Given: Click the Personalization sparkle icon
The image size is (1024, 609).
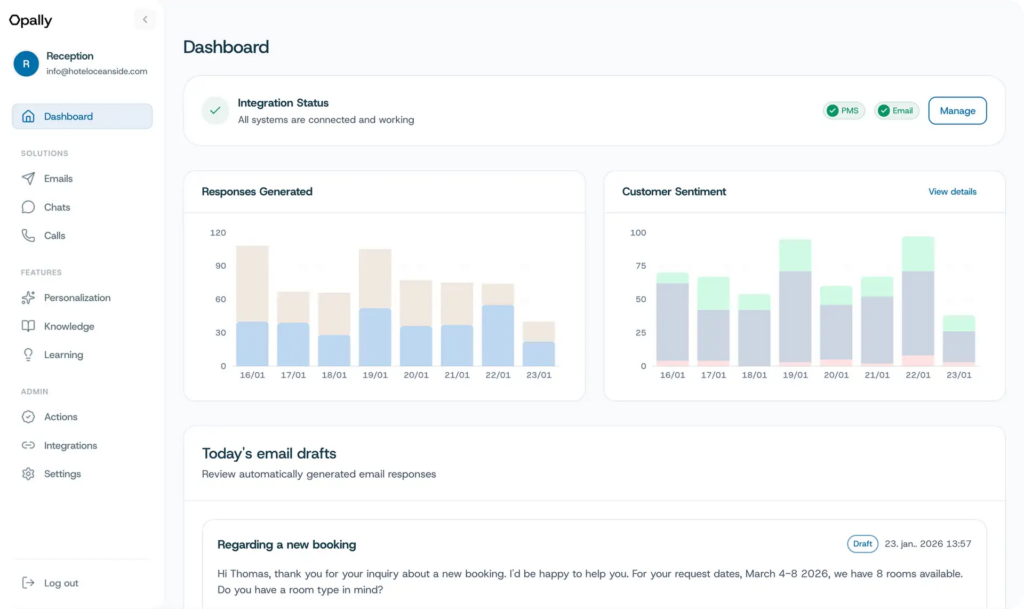Looking at the screenshot, I should pos(28,298).
